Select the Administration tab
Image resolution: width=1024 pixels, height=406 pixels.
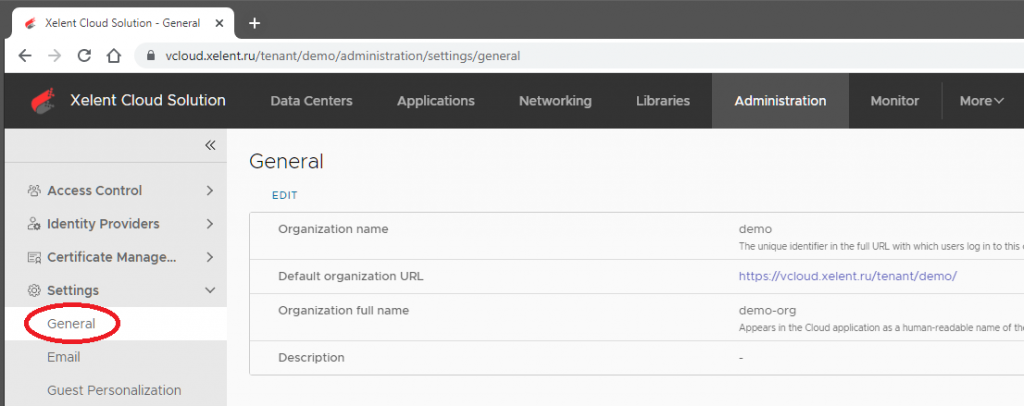click(780, 101)
